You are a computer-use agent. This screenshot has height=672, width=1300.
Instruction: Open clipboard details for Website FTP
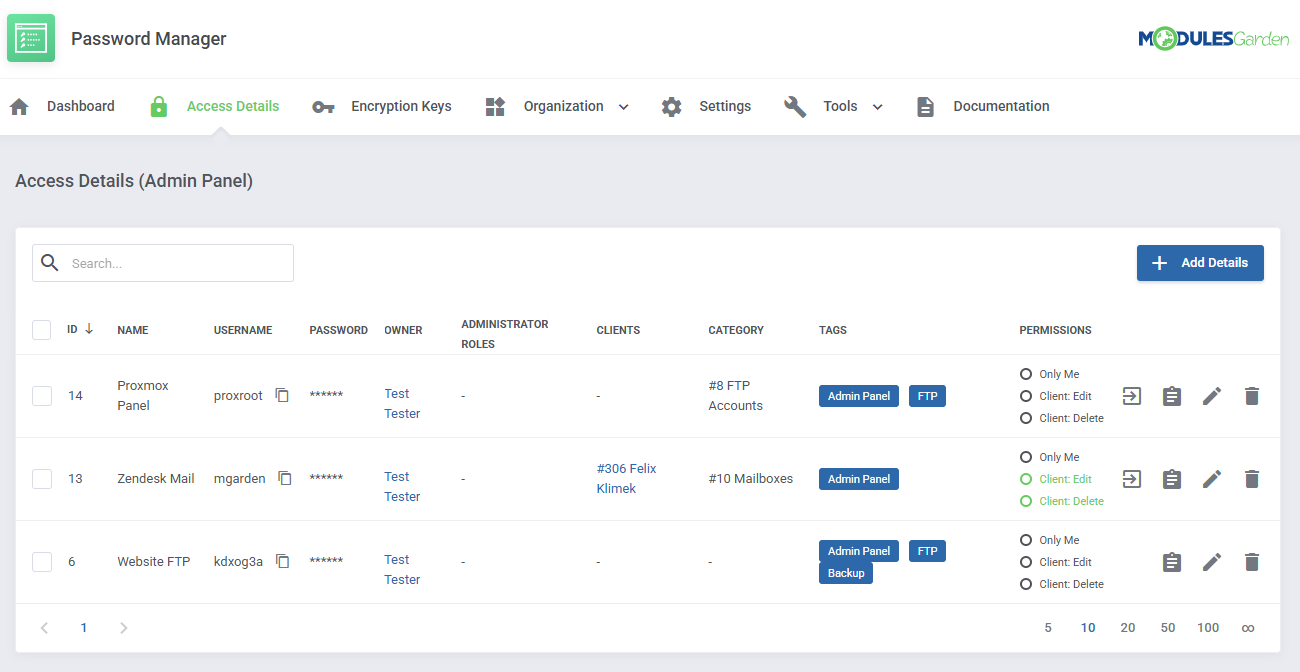pyautogui.click(x=1171, y=562)
